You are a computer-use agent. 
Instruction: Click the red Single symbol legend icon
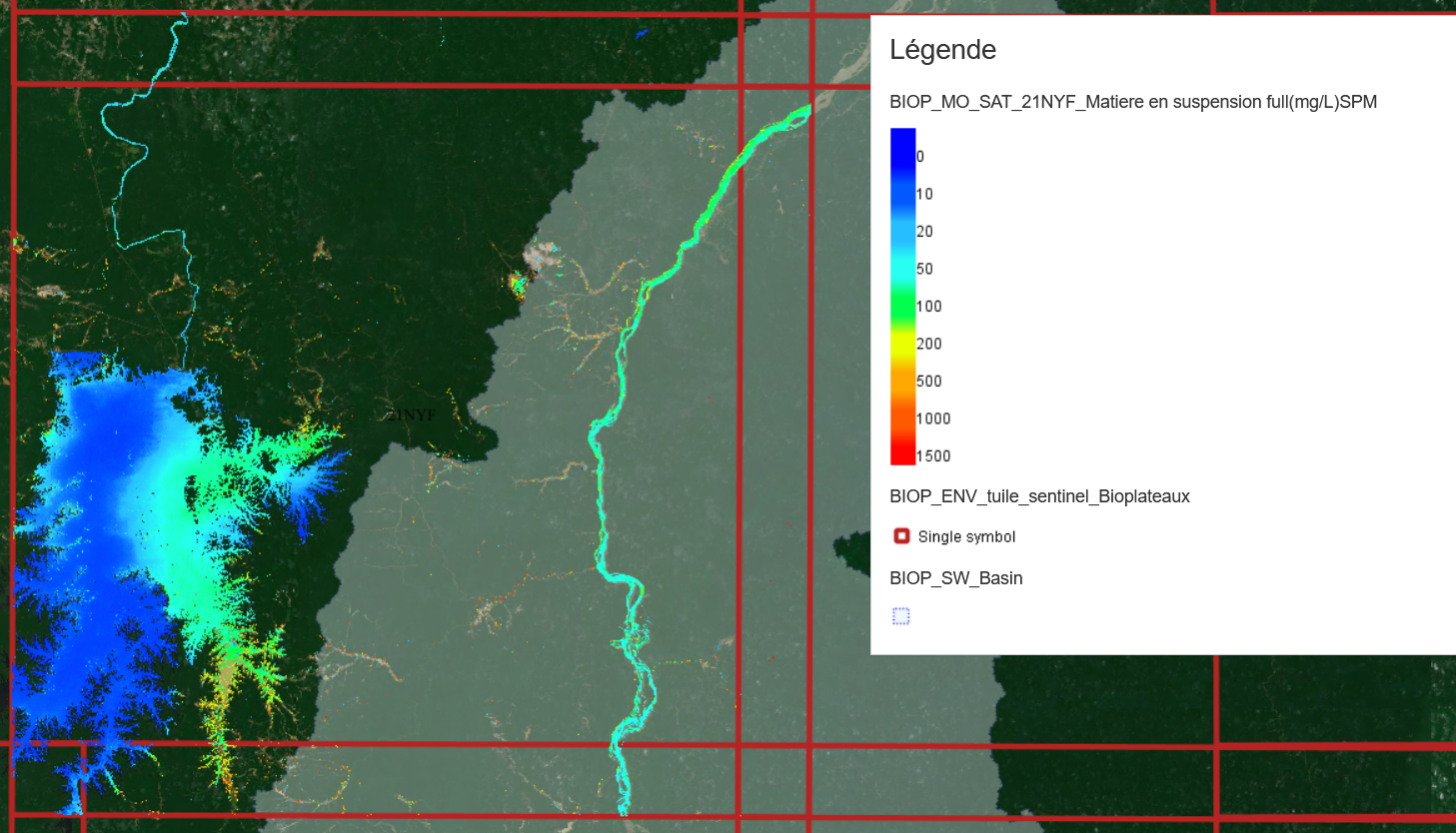click(901, 536)
